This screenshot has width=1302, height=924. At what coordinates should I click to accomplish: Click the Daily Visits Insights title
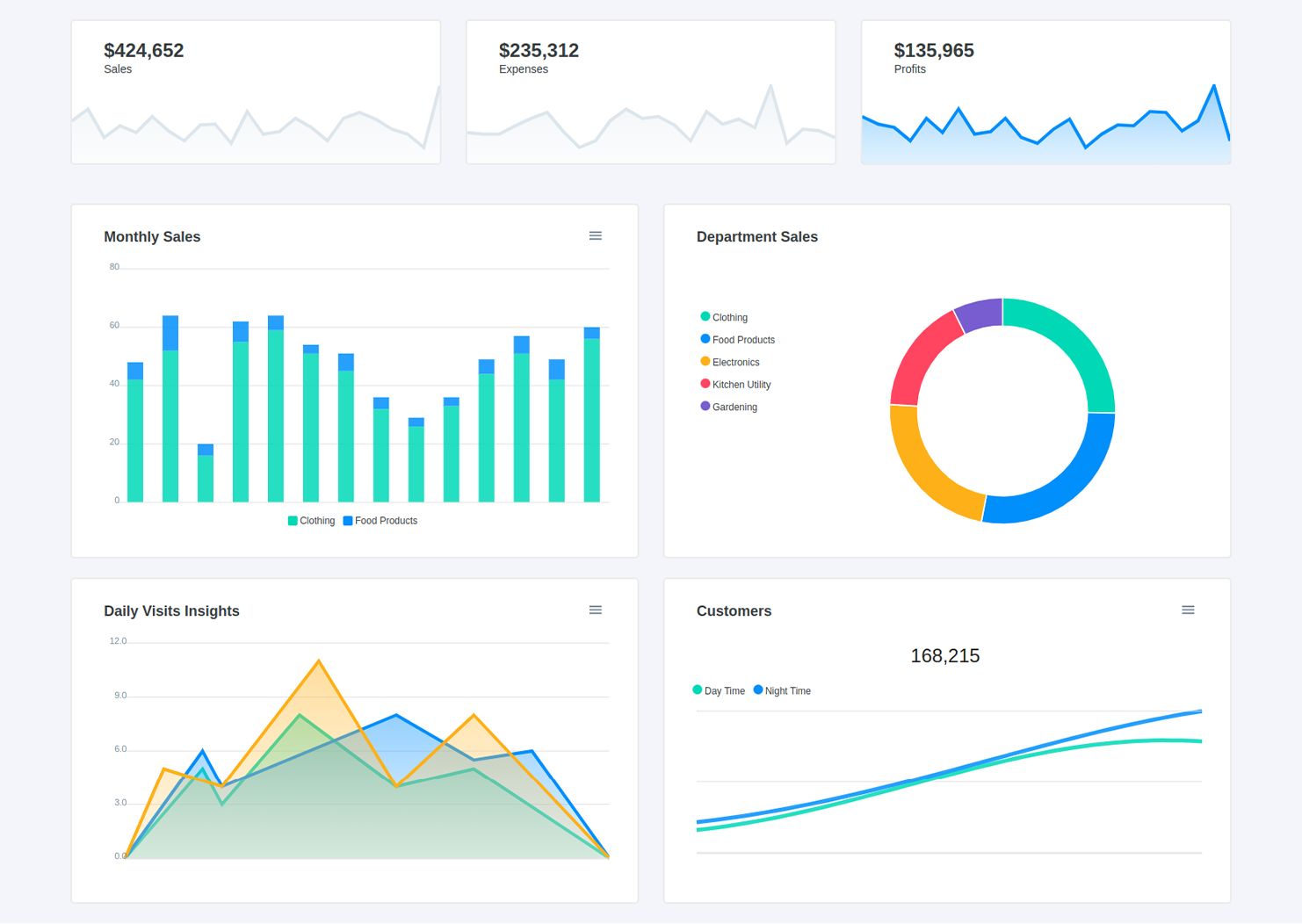[171, 610]
